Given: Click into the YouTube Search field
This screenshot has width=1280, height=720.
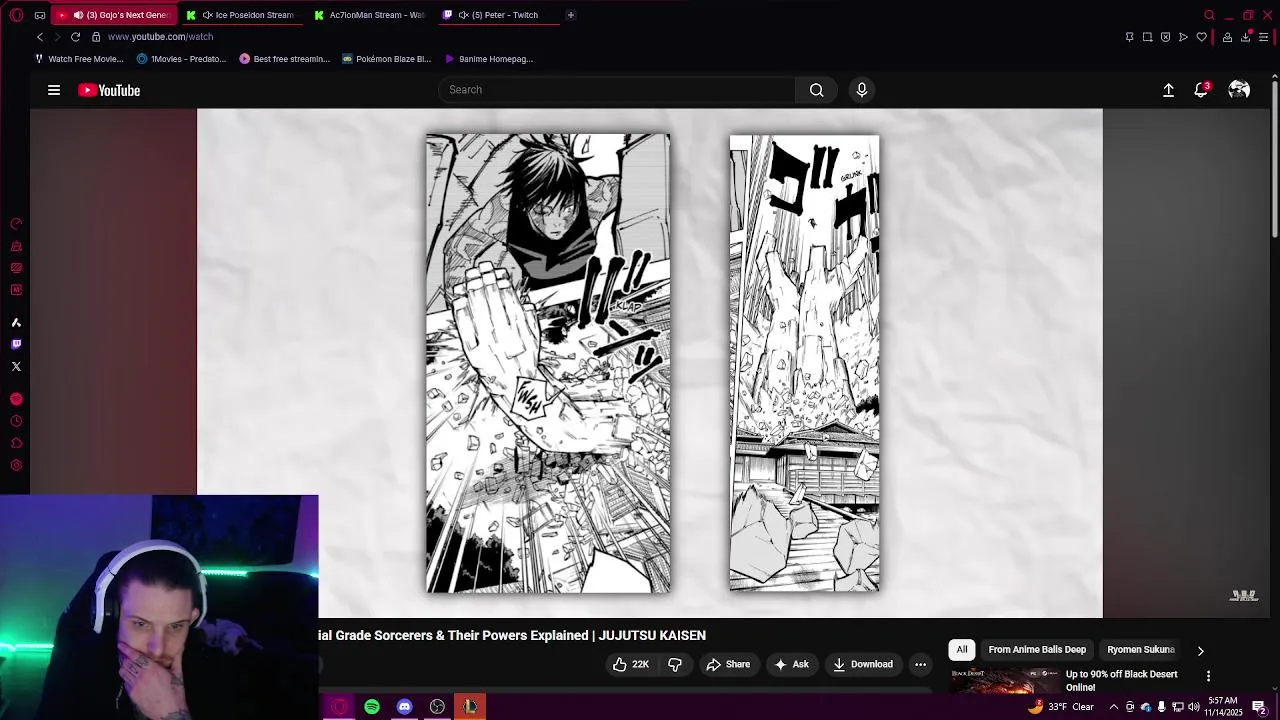Looking at the screenshot, I should [x=617, y=90].
